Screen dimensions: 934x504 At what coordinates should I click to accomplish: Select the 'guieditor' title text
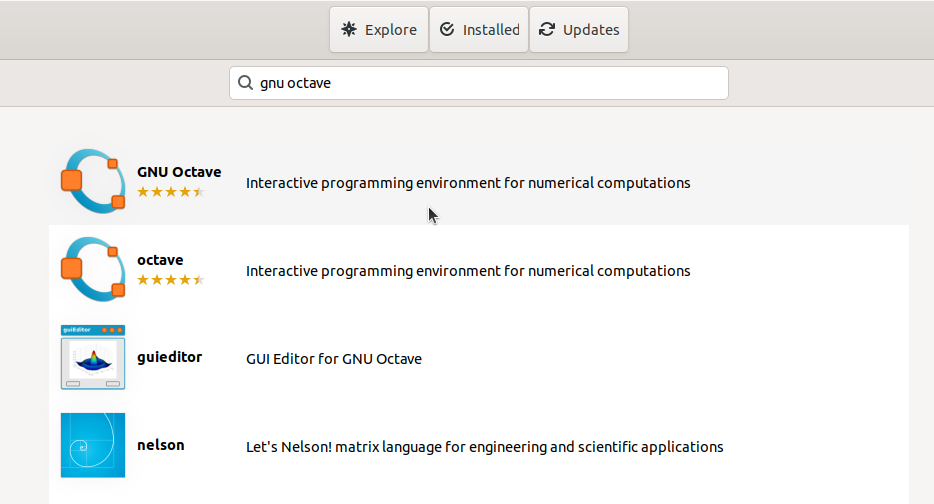pyautogui.click(x=170, y=357)
